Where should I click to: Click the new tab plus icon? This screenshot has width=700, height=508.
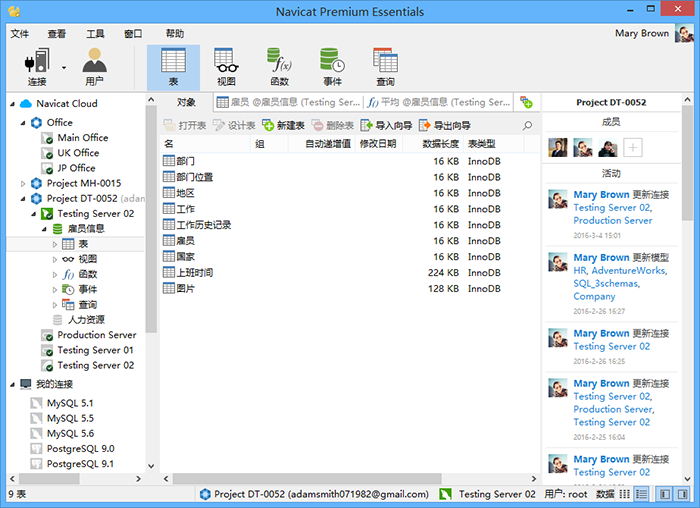coord(526,102)
